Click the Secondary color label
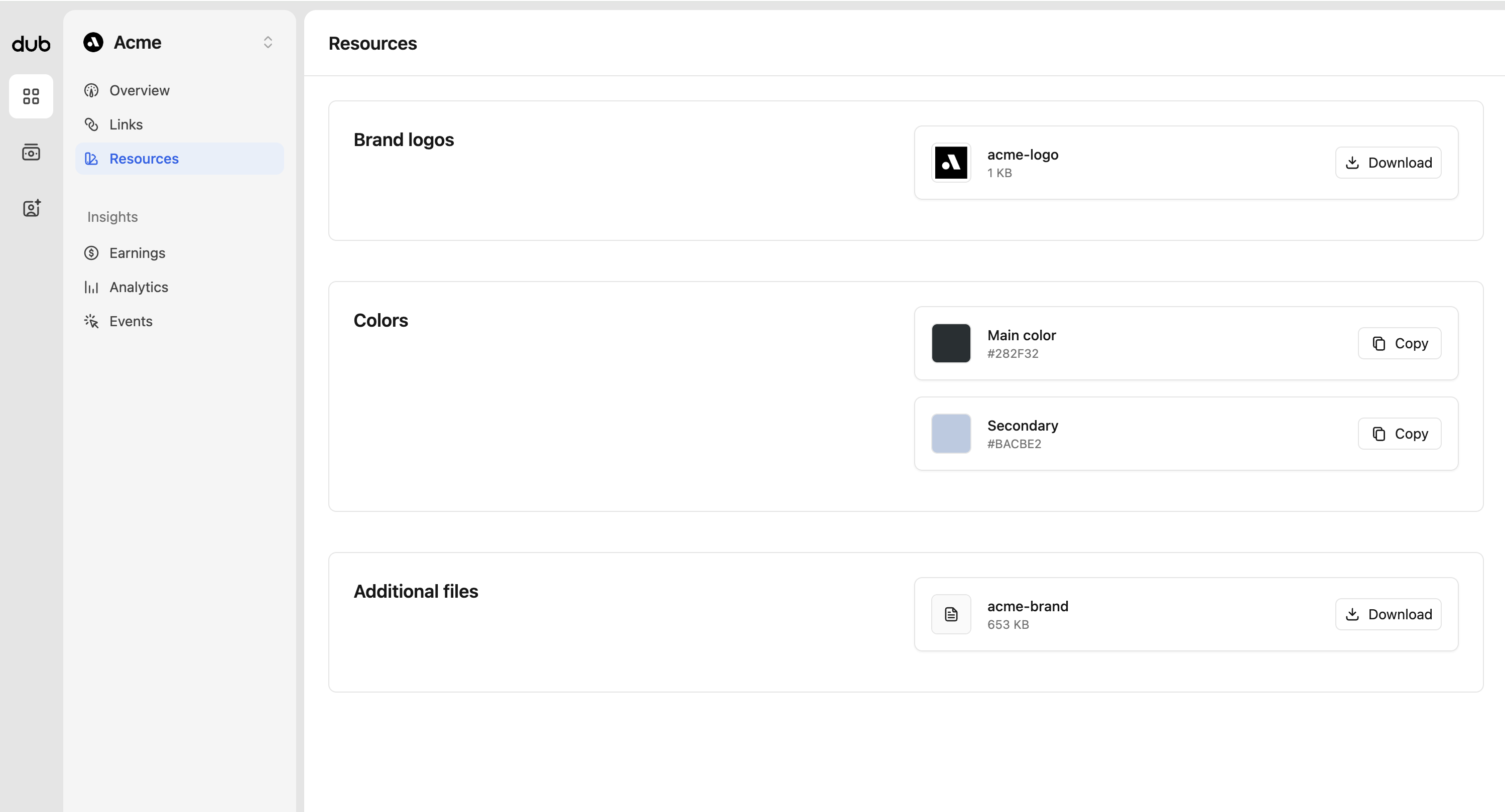 [1023, 426]
